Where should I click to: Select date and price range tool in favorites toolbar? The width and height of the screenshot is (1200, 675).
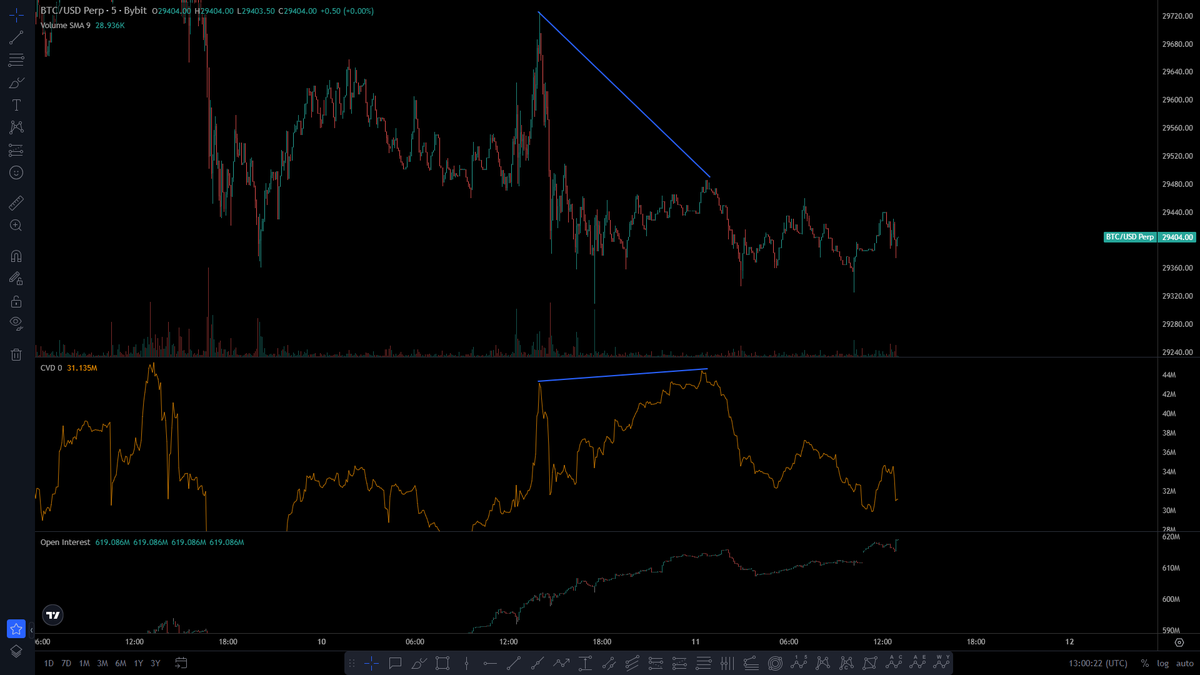(585, 663)
